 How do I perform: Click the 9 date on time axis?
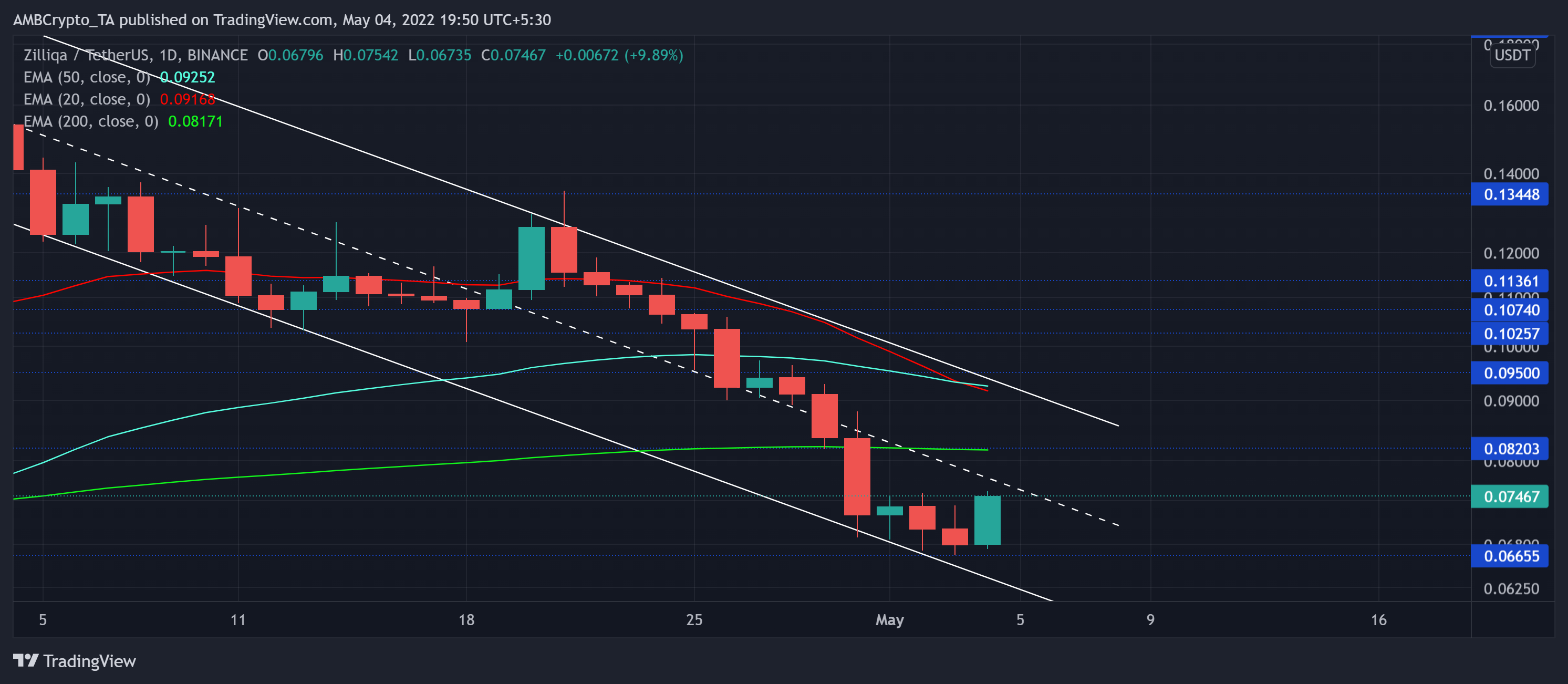click(1150, 620)
